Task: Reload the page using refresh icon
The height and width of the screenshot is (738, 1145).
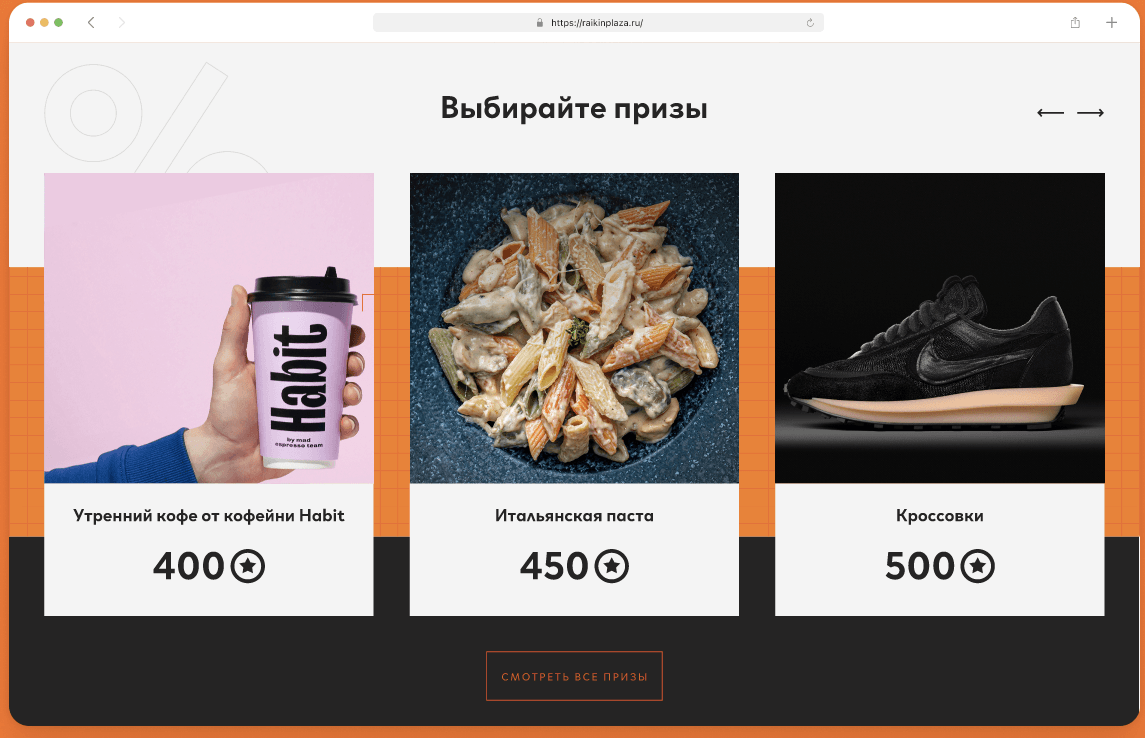Action: coord(810,23)
